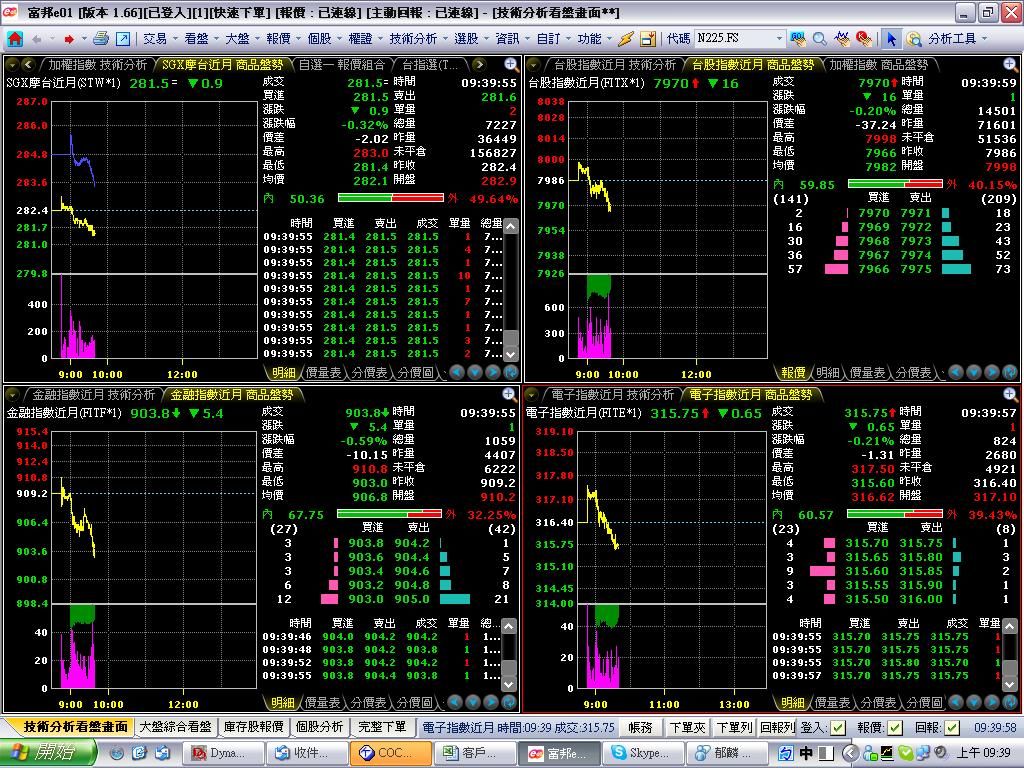Click the 下單列 button
Screen dimensions: 1024x768
[x=735, y=727]
